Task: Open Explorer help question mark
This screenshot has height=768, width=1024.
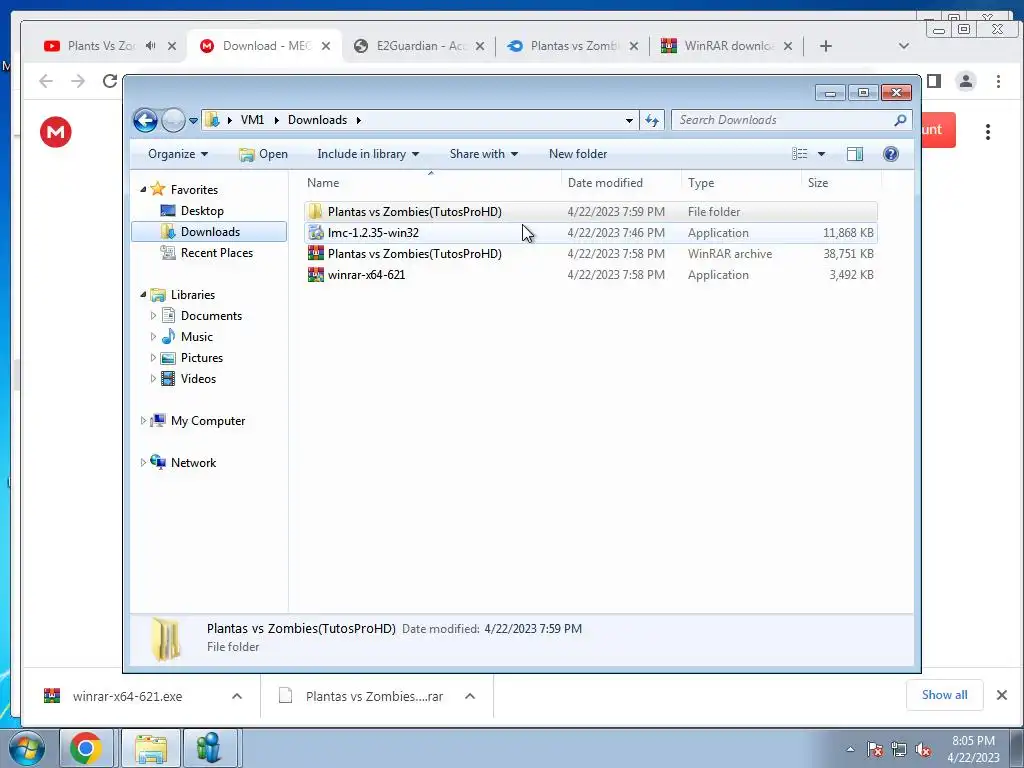Action: click(891, 154)
